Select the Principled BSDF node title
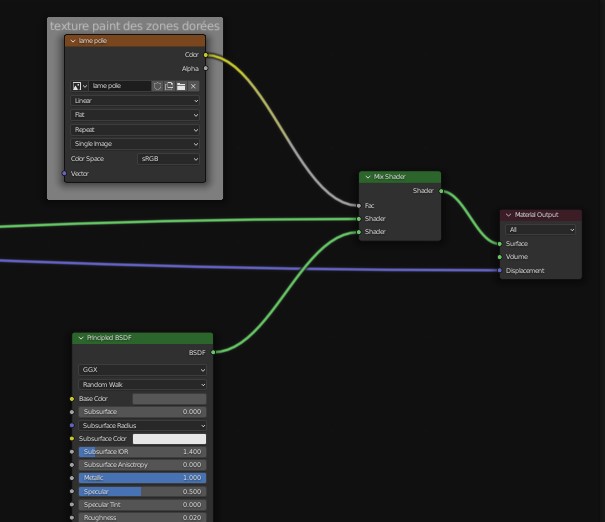This screenshot has height=522, width=605. pos(109,338)
